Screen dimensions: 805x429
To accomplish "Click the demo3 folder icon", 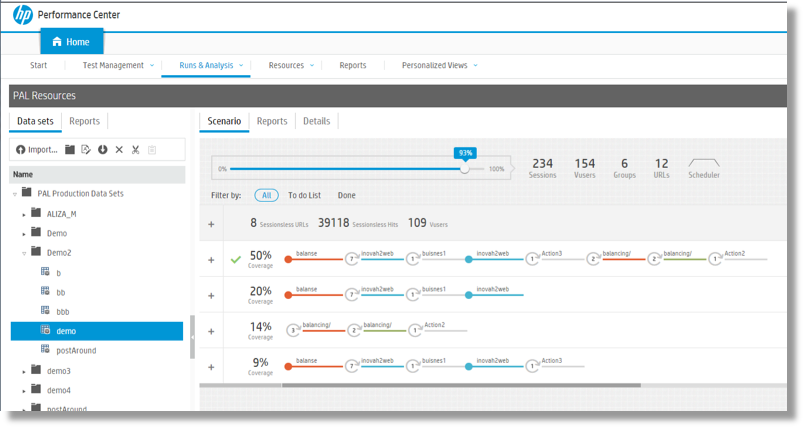I will coord(36,369).
